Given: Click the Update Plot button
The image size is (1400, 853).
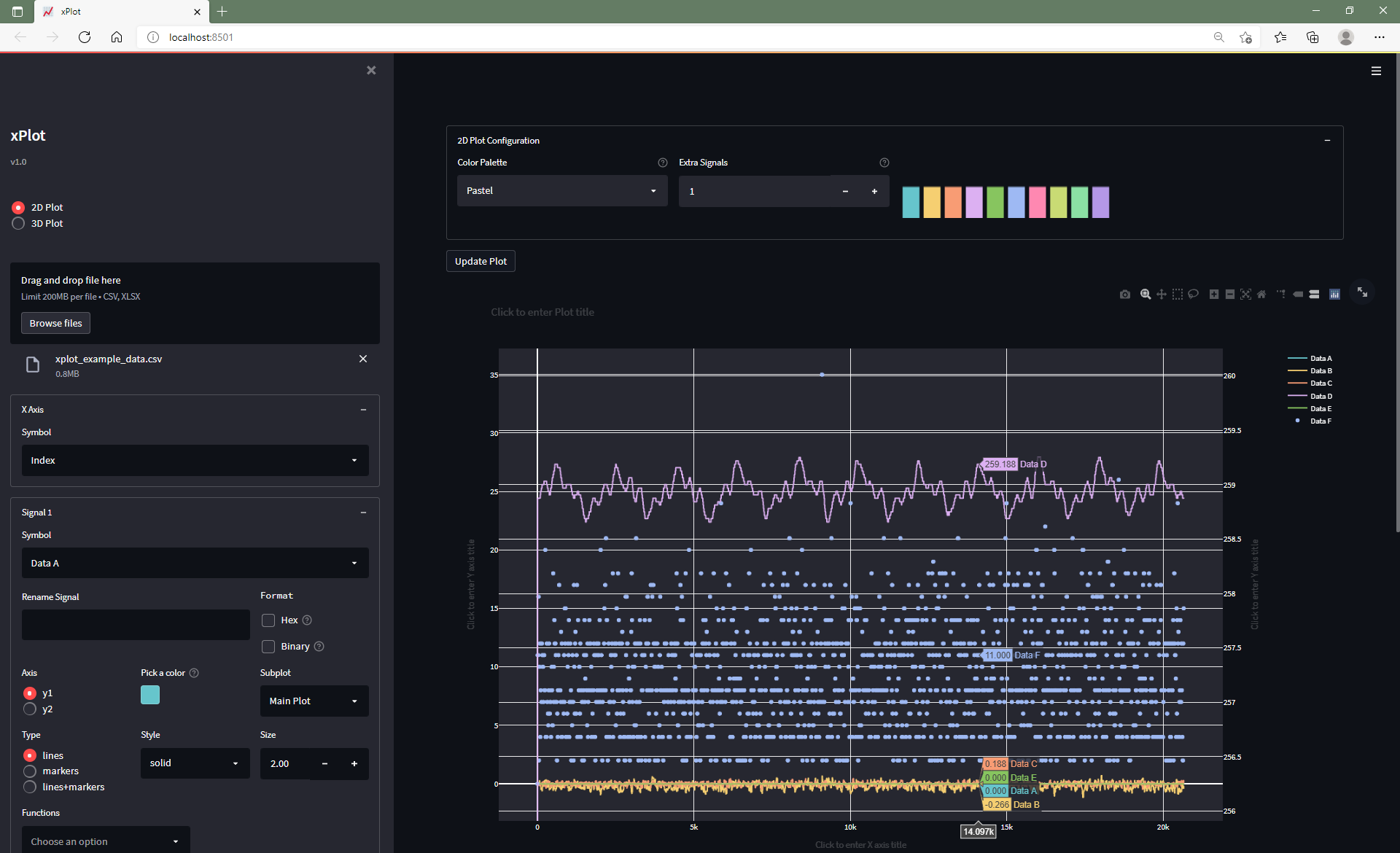Looking at the screenshot, I should 481,262.
